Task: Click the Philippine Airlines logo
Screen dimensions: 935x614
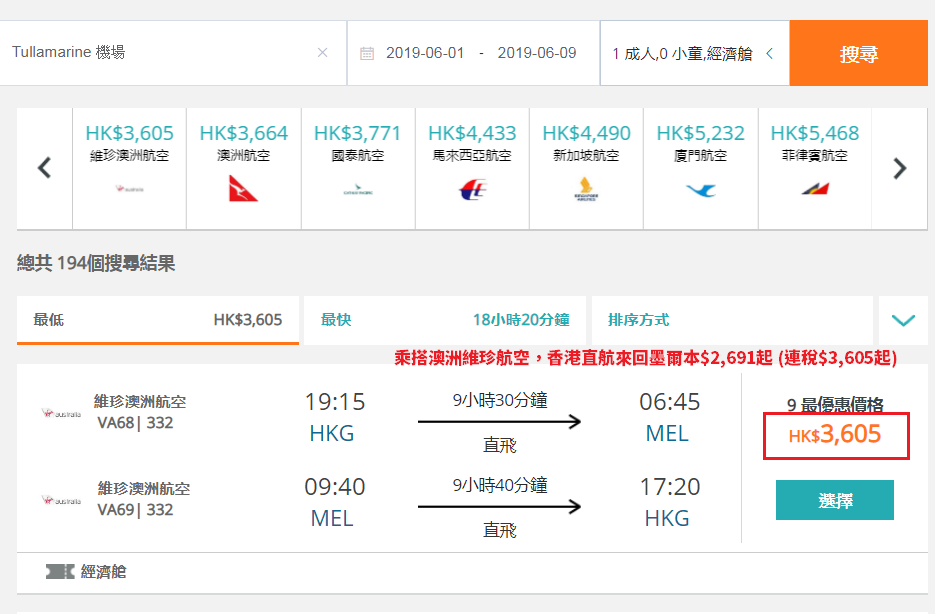Action: (815, 189)
